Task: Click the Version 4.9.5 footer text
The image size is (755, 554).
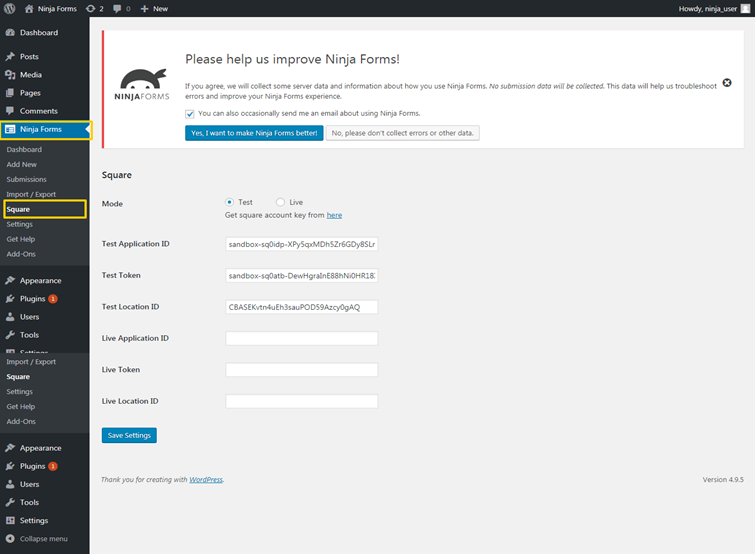Action: [x=723, y=479]
